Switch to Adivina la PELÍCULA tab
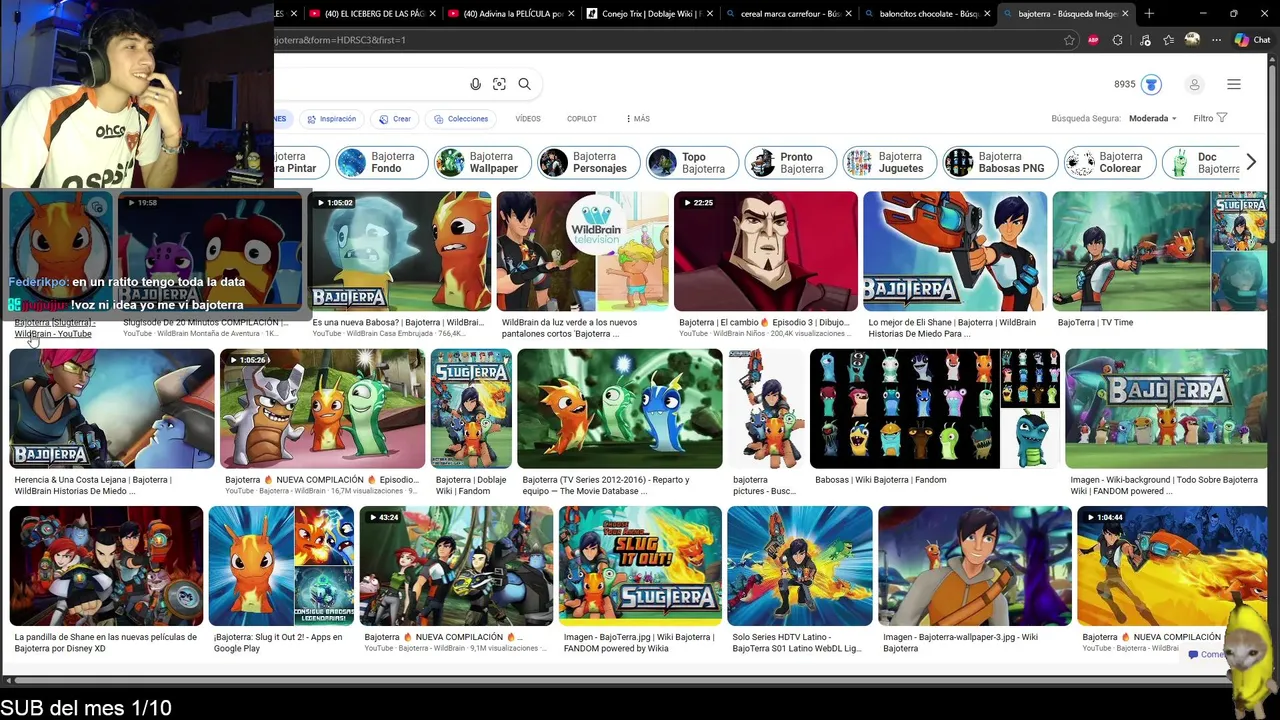 510,13
